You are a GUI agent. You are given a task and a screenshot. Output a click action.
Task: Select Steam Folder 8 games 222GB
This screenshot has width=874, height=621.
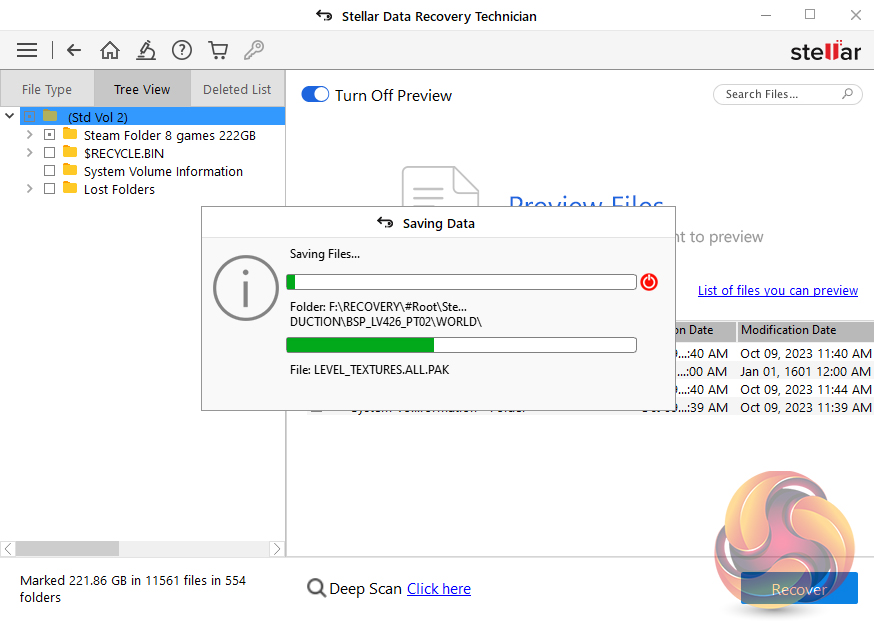[169, 135]
